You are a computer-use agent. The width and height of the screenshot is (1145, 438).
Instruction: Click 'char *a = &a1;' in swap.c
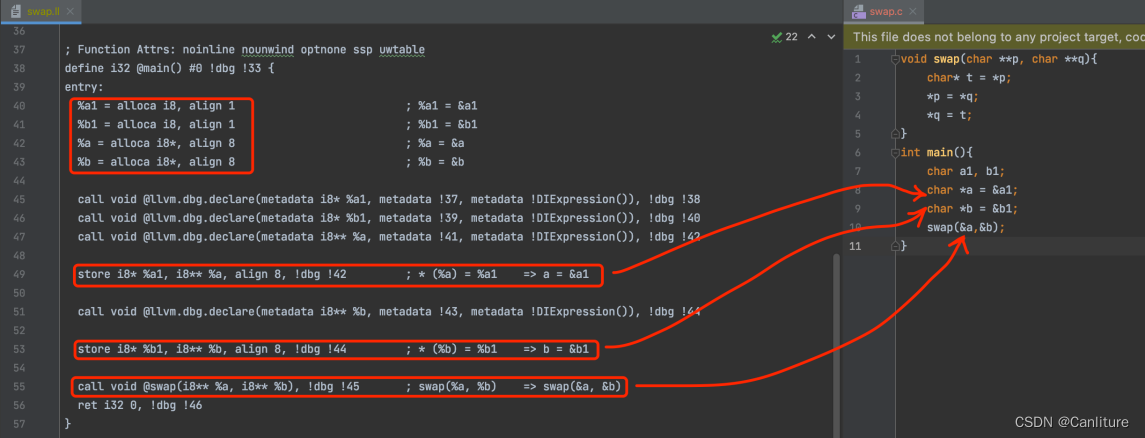[973, 190]
